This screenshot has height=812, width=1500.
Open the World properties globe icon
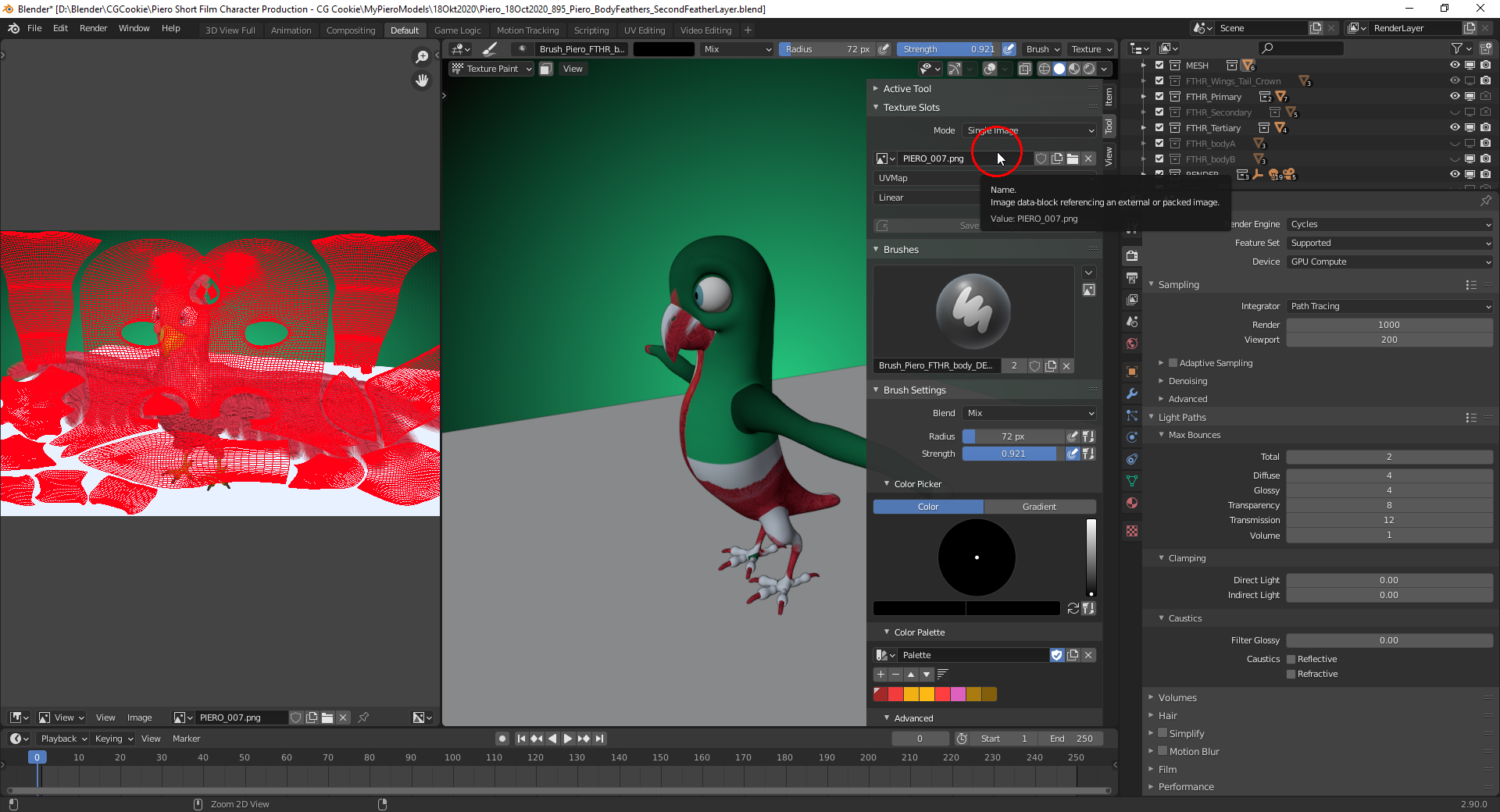pos(1131,344)
